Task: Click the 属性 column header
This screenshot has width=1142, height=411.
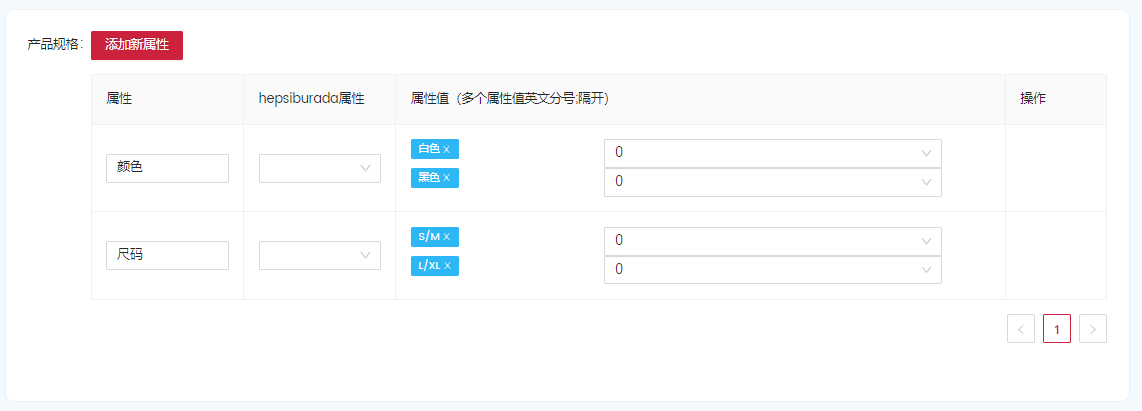Action: tap(119, 99)
